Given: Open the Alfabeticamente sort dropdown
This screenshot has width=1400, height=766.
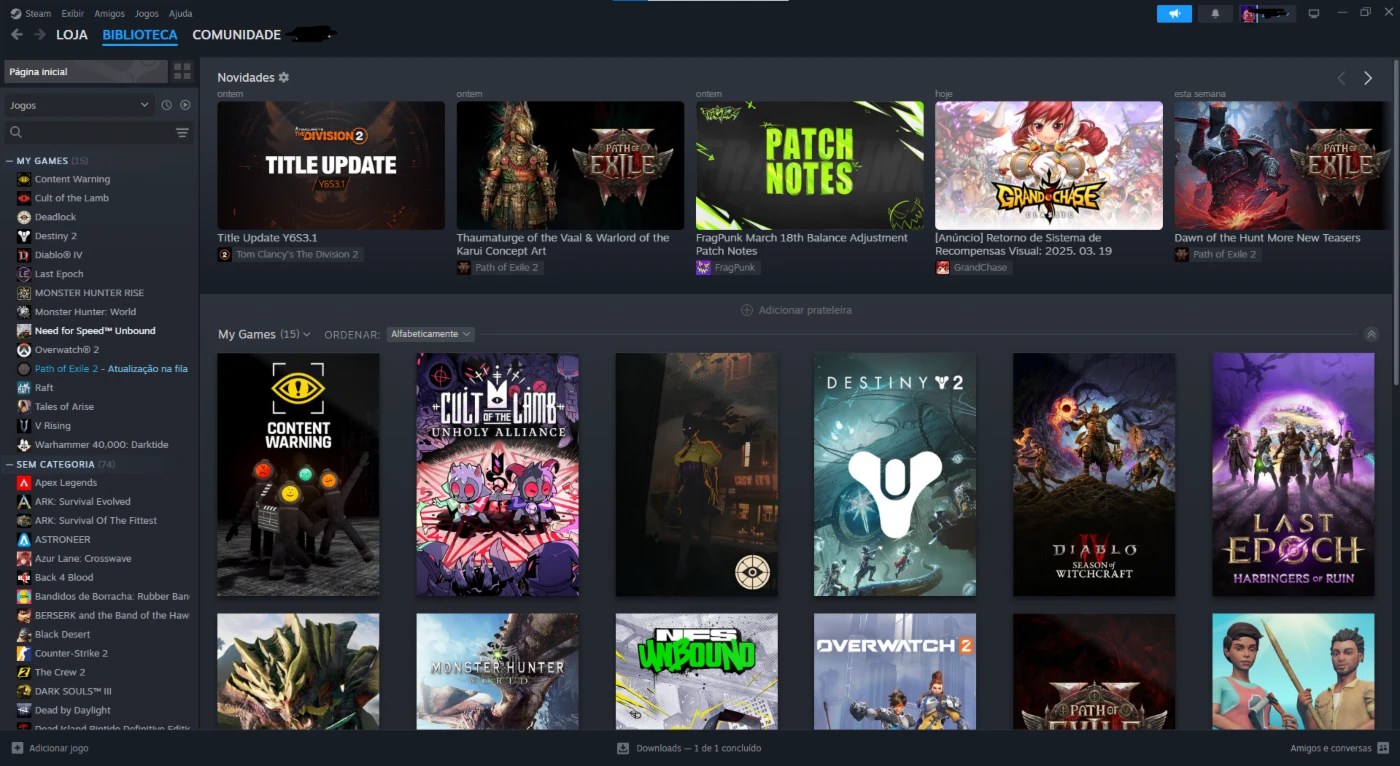Looking at the screenshot, I should (x=430, y=334).
